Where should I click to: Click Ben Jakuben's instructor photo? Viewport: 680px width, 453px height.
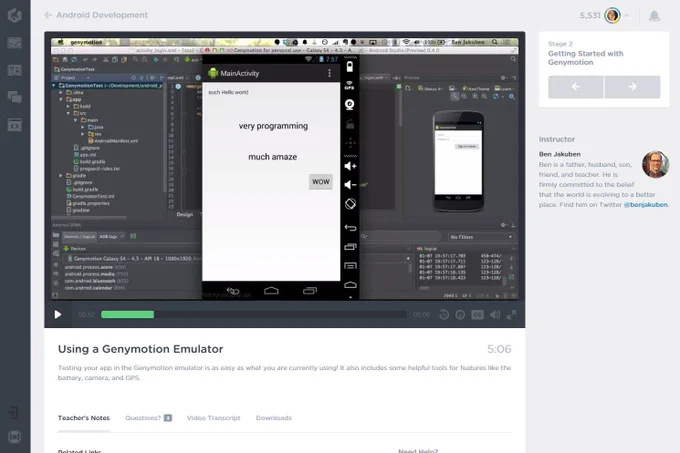coord(655,165)
